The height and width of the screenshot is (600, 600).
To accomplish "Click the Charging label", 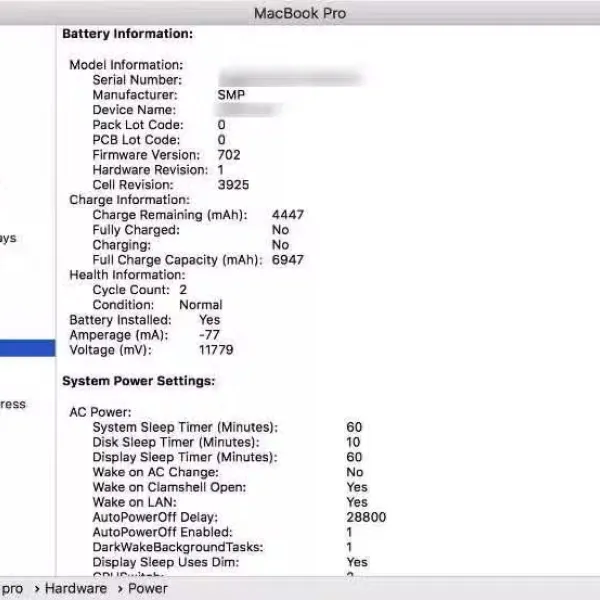I will (122, 245).
